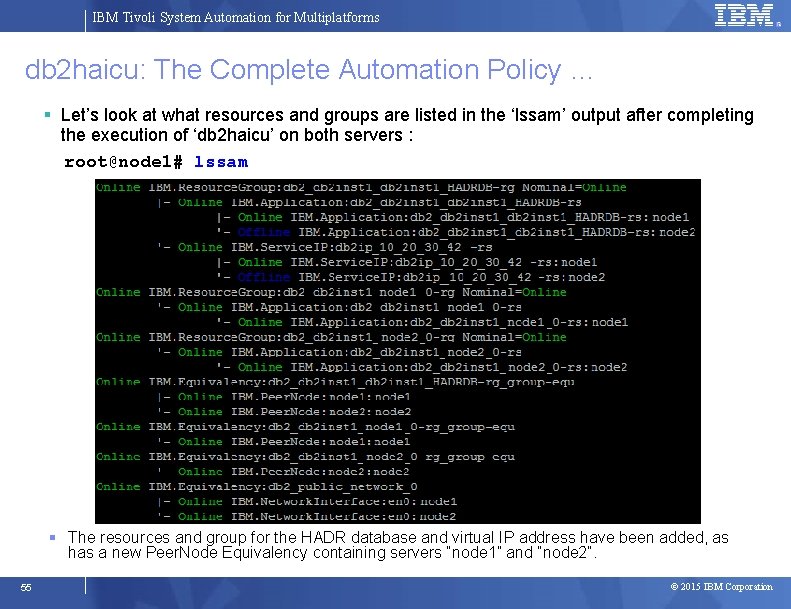Click the '© 2015 IBM Corporation' copyright text
The width and height of the screenshot is (791, 609).
click(x=721, y=587)
